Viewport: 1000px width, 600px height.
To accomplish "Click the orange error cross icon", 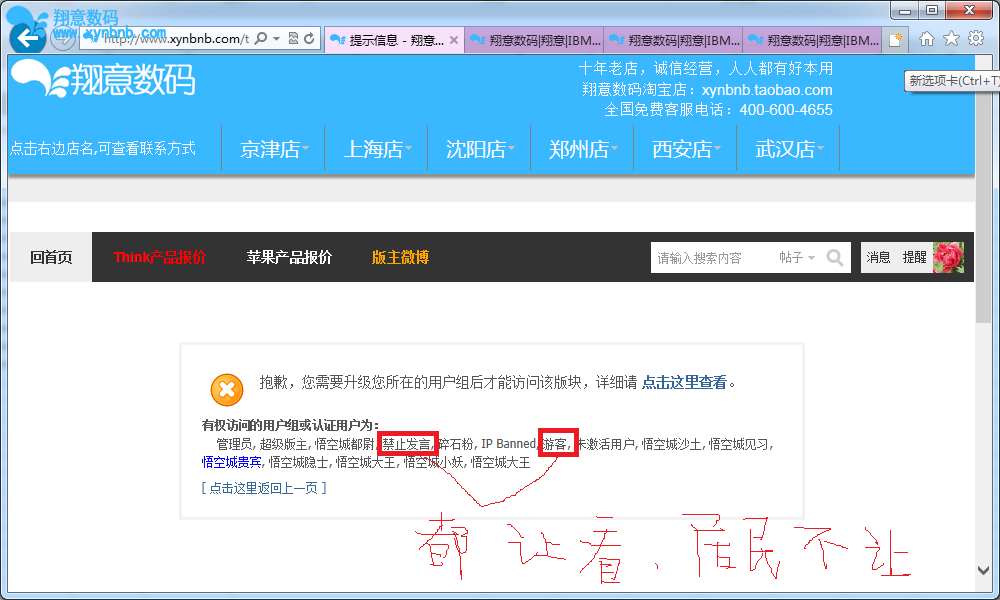I will [227, 390].
